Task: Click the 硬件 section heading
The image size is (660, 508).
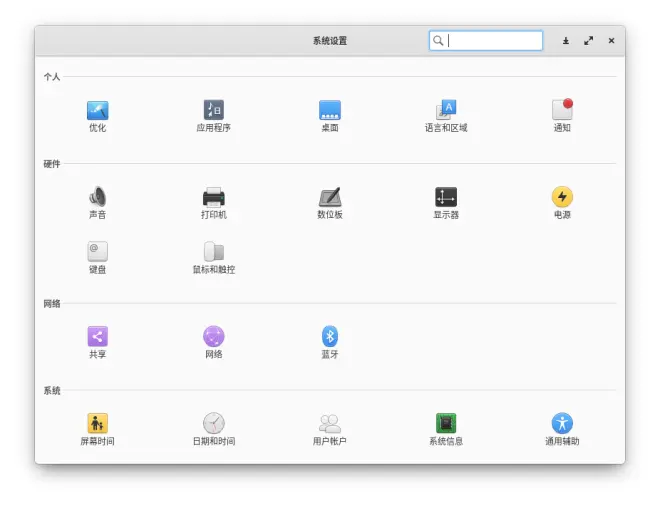Action: pos(52,164)
